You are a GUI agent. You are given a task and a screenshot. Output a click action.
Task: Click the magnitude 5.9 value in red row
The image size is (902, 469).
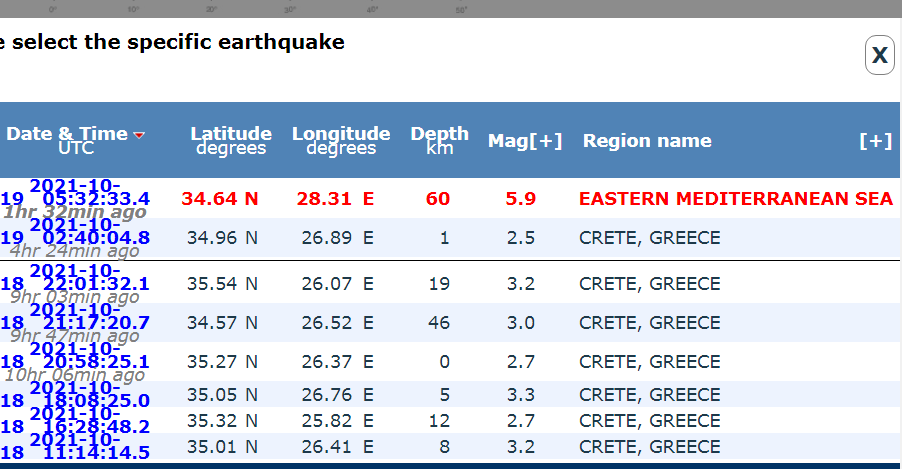521,199
